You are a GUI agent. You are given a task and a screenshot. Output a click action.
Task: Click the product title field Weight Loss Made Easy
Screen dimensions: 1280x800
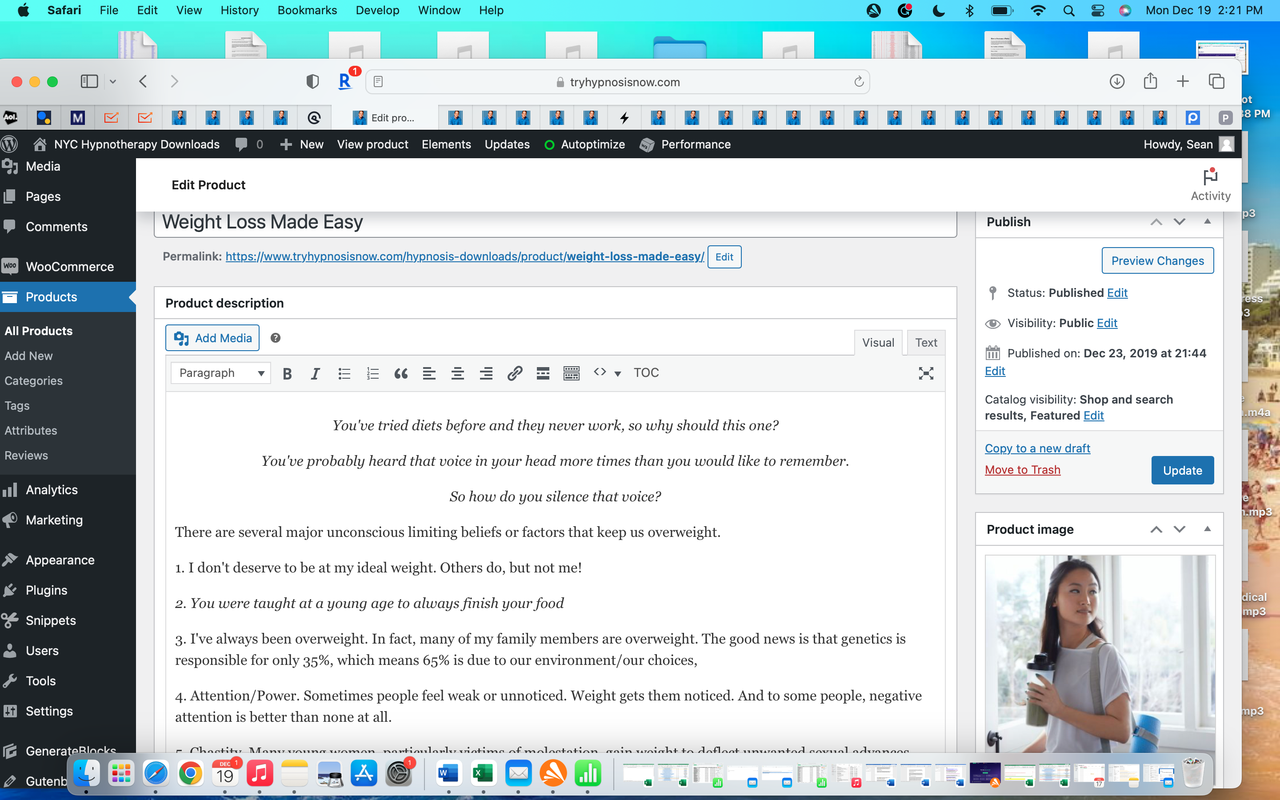click(x=555, y=221)
